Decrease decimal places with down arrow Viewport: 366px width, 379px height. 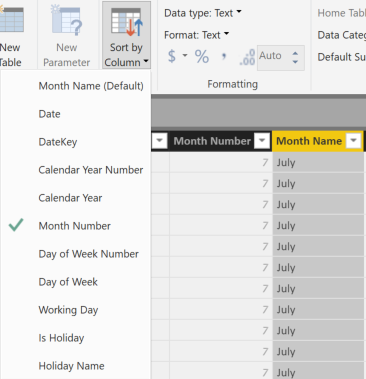295,62
